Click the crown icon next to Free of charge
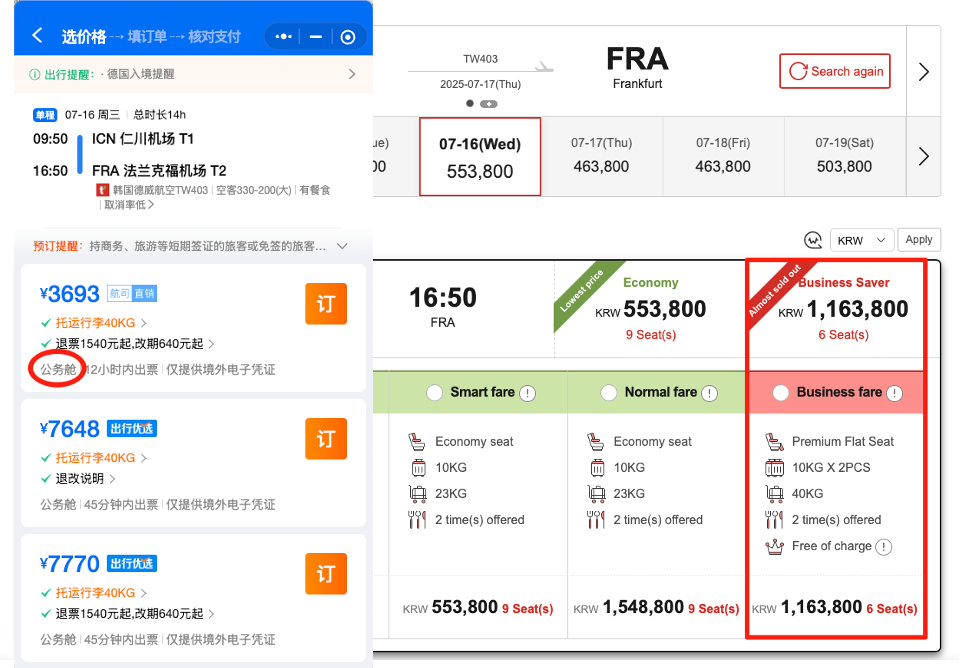 [773, 546]
